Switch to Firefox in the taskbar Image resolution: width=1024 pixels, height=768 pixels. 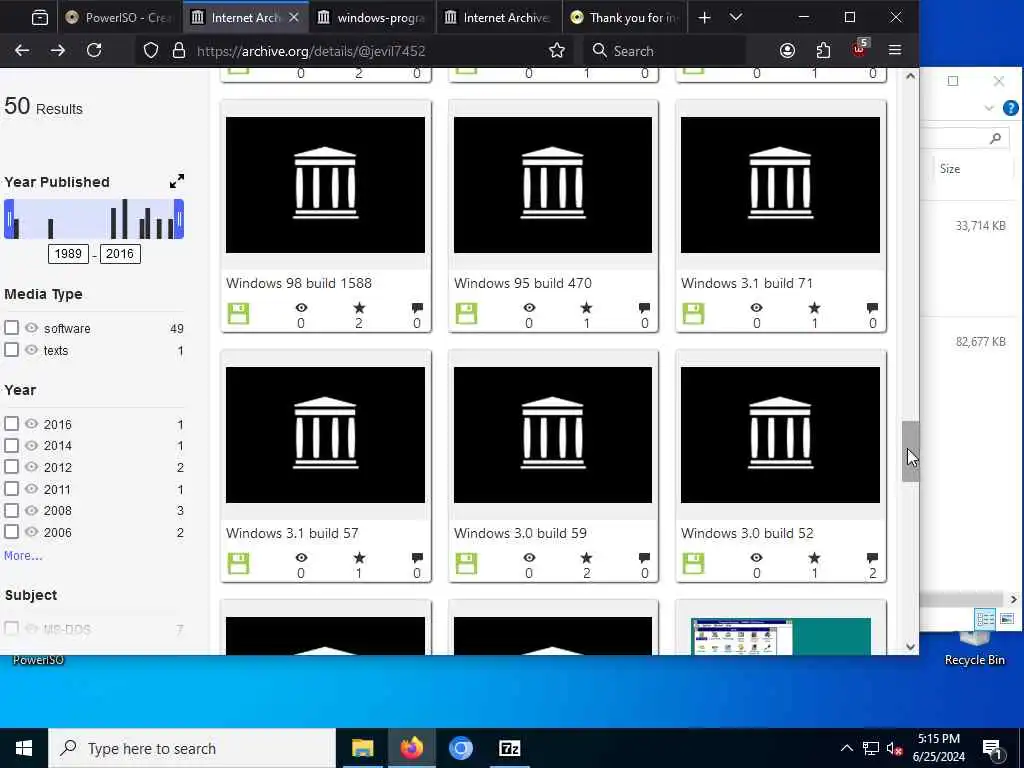411,748
